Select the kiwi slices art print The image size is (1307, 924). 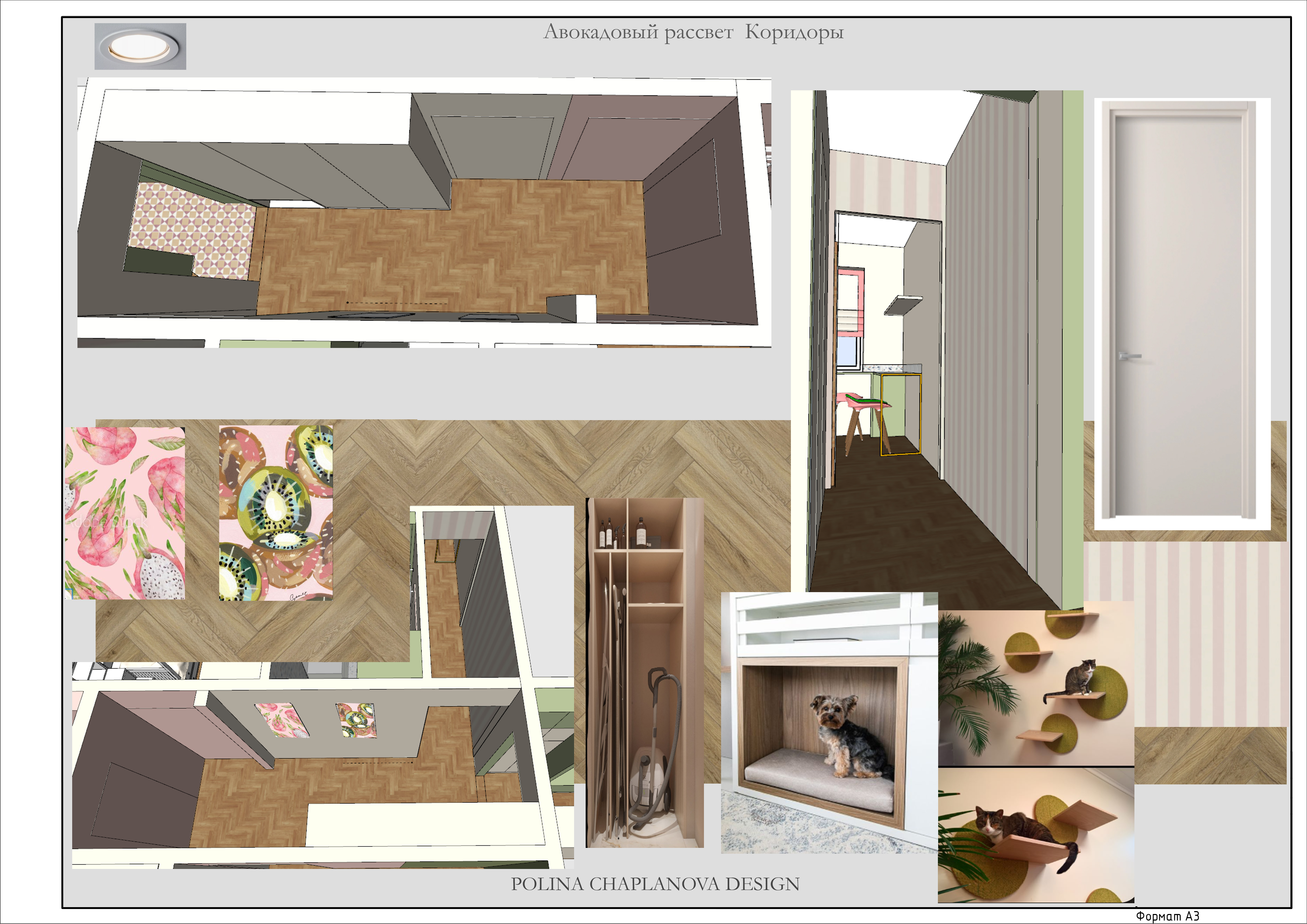[x=276, y=513]
